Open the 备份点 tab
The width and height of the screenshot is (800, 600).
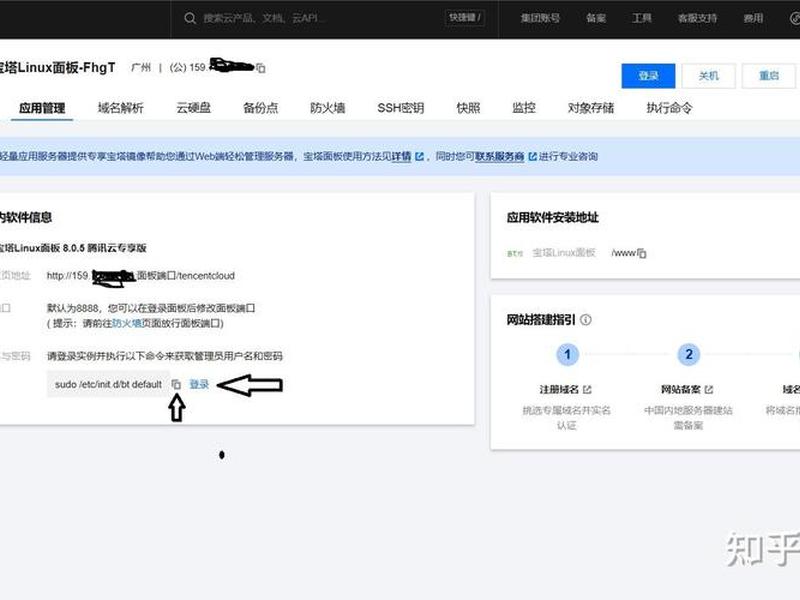[261, 108]
